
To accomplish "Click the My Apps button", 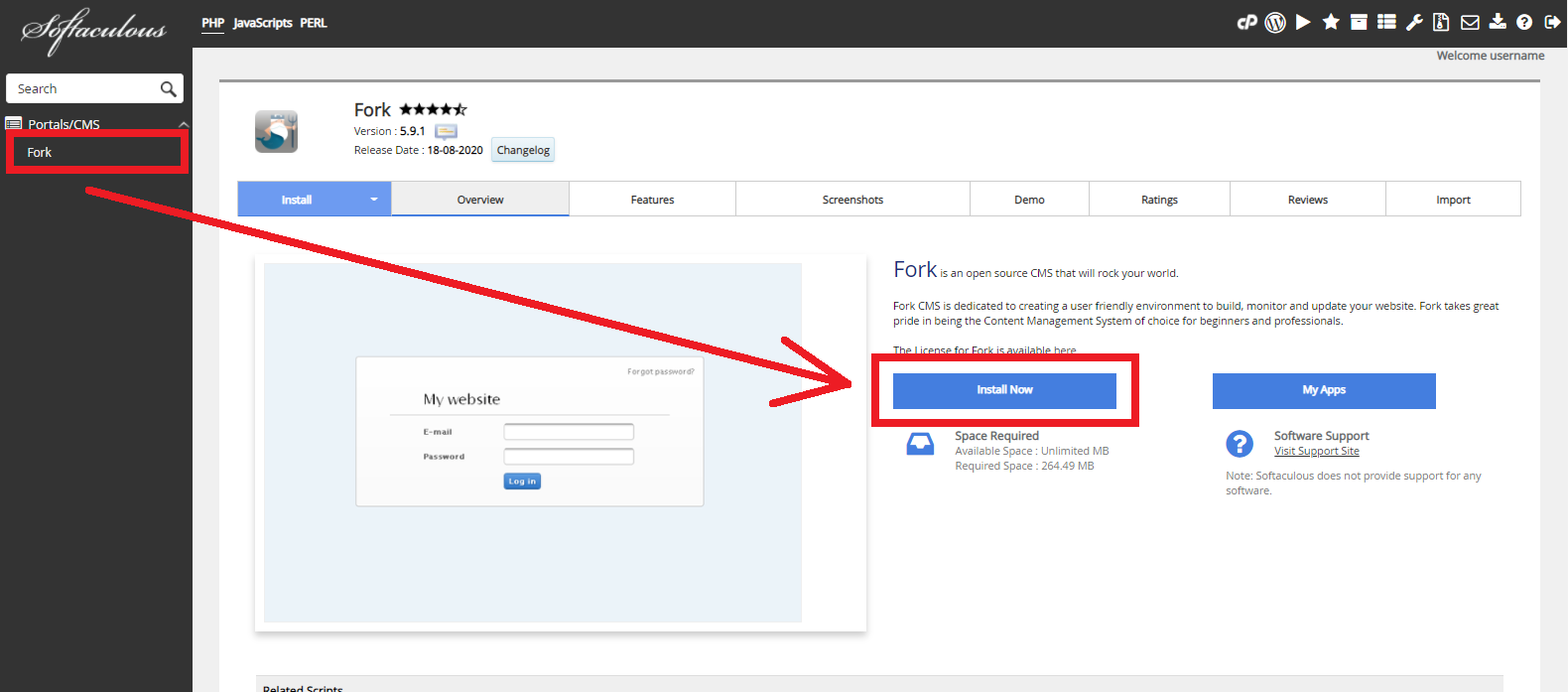I will pyautogui.click(x=1324, y=390).
